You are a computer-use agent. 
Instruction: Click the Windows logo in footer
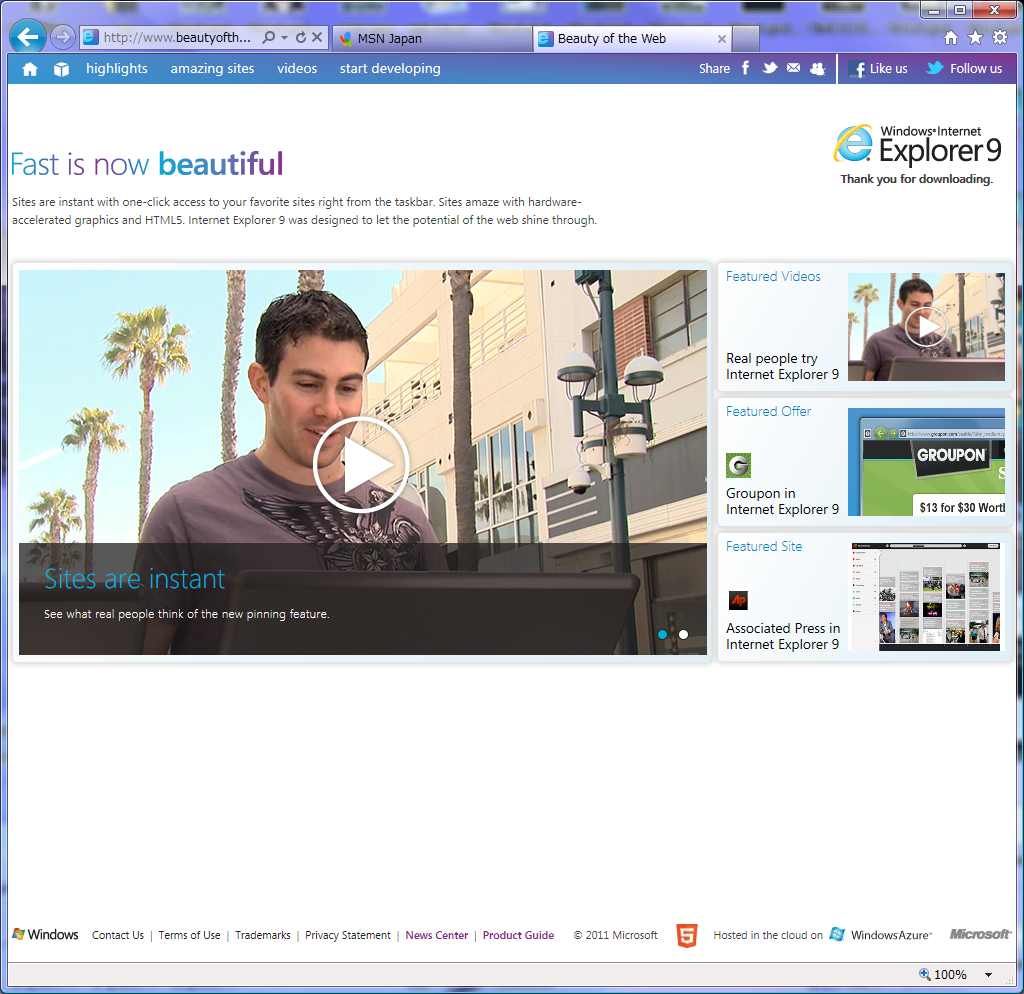point(46,935)
